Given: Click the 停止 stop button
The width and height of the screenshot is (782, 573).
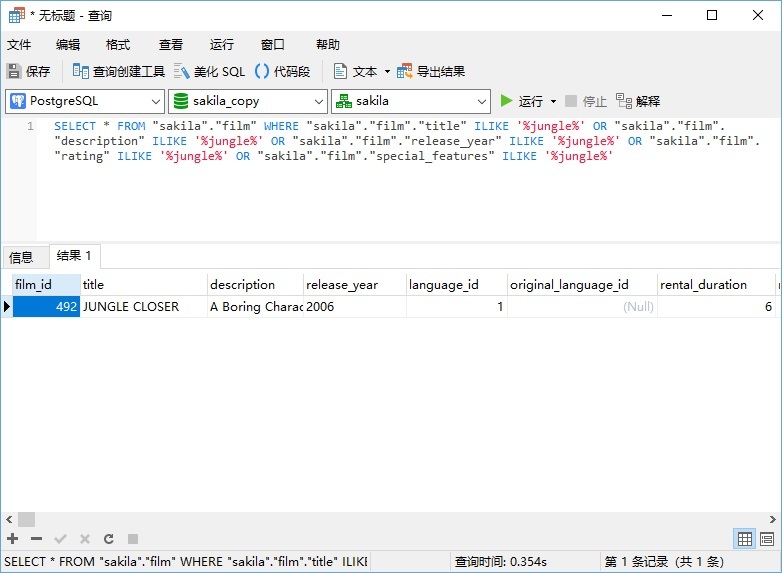Looking at the screenshot, I should tap(586, 101).
